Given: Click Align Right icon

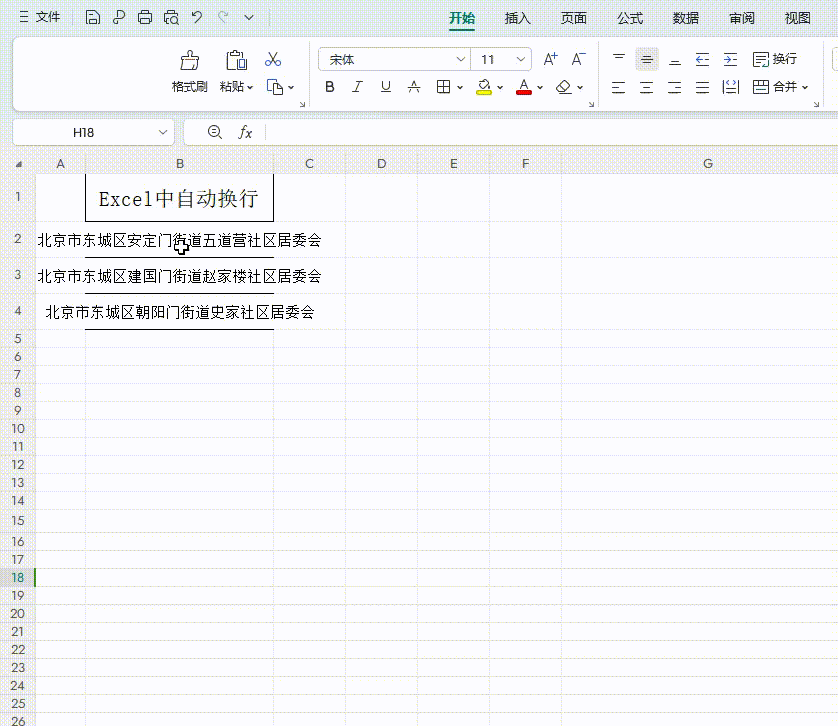Looking at the screenshot, I should 674,87.
